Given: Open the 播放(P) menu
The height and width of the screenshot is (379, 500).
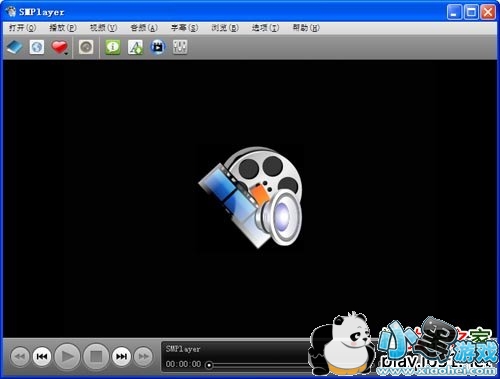Looking at the screenshot, I should tap(63, 28).
